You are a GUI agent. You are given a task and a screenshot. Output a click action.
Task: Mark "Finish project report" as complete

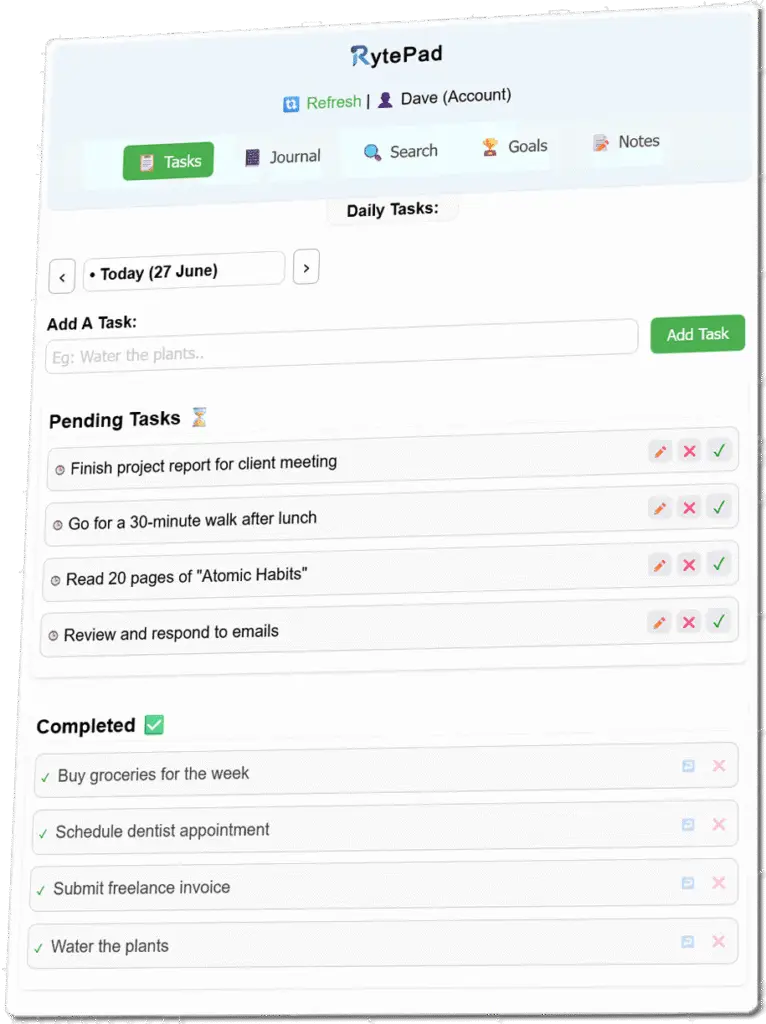[x=719, y=451]
